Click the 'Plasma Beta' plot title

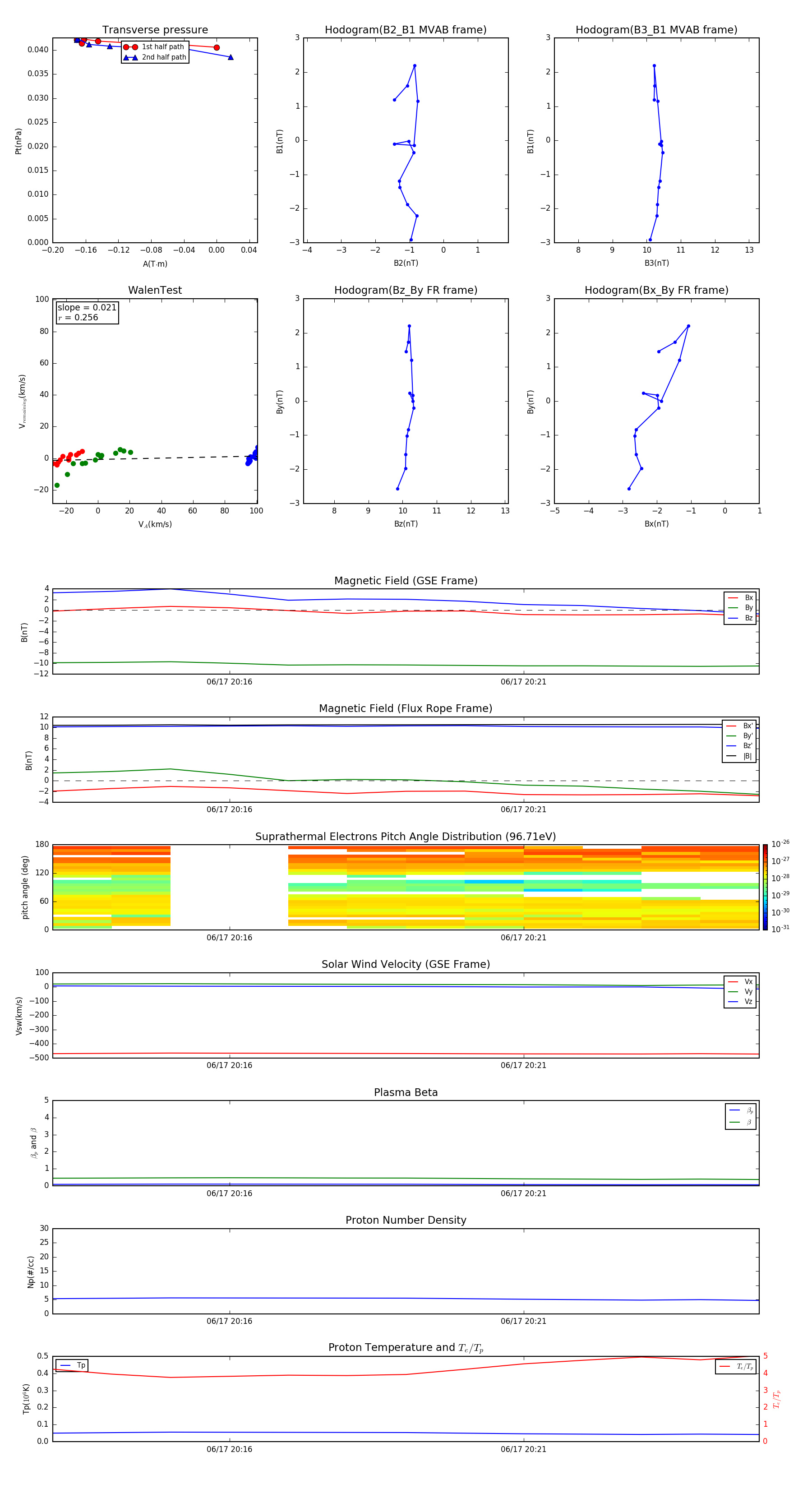pyautogui.click(x=406, y=1093)
